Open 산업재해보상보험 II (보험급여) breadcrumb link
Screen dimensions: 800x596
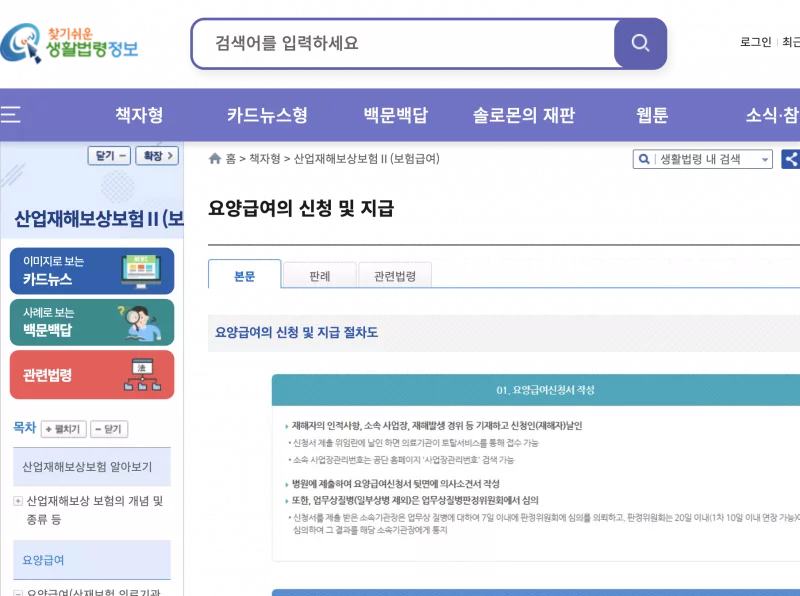point(366,159)
